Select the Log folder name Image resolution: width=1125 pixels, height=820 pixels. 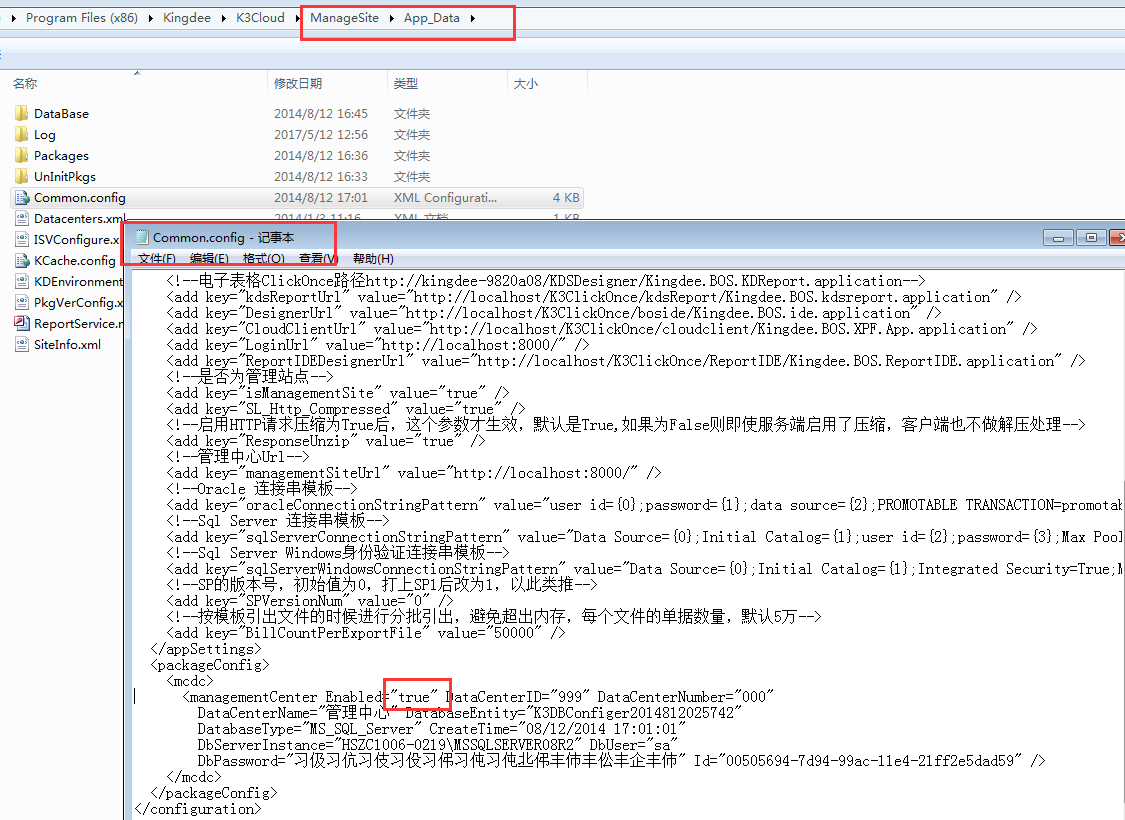(x=44, y=135)
